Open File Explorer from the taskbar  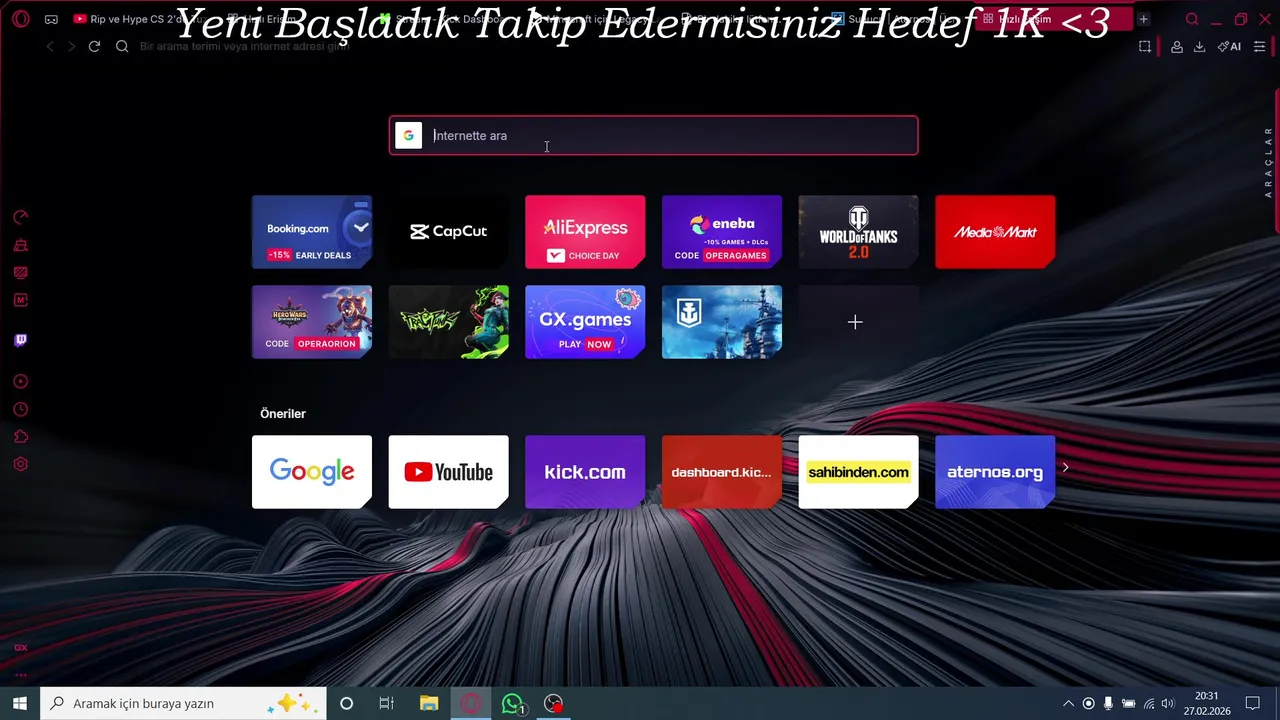coord(428,703)
